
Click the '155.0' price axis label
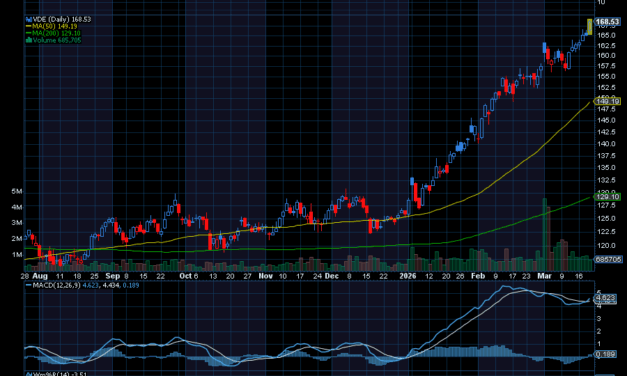coord(607,76)
